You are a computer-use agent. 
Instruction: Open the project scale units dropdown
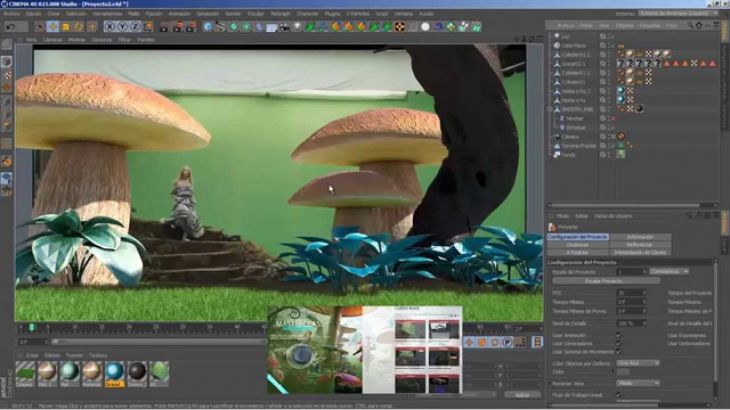click(x=669, y=271)
